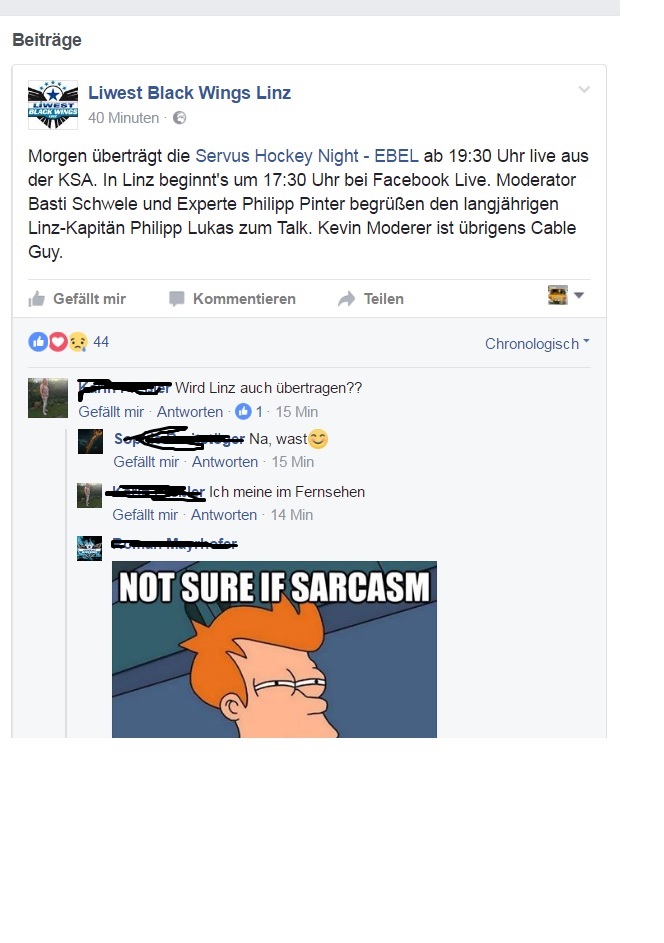Reply to 'Ich meine im Fernsehen' comment
The image size is (664, 943).
[x=224, y=515]
